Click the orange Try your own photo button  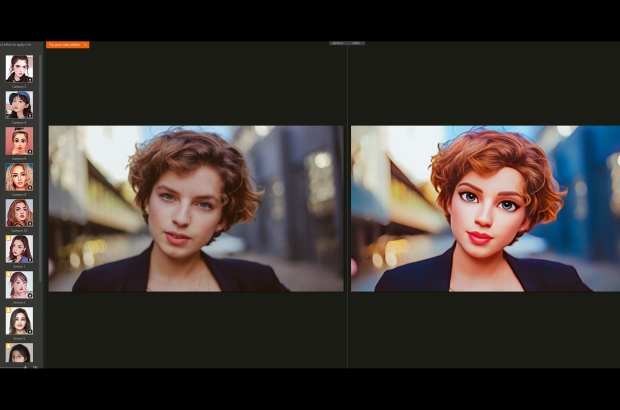tap(67, 45)
